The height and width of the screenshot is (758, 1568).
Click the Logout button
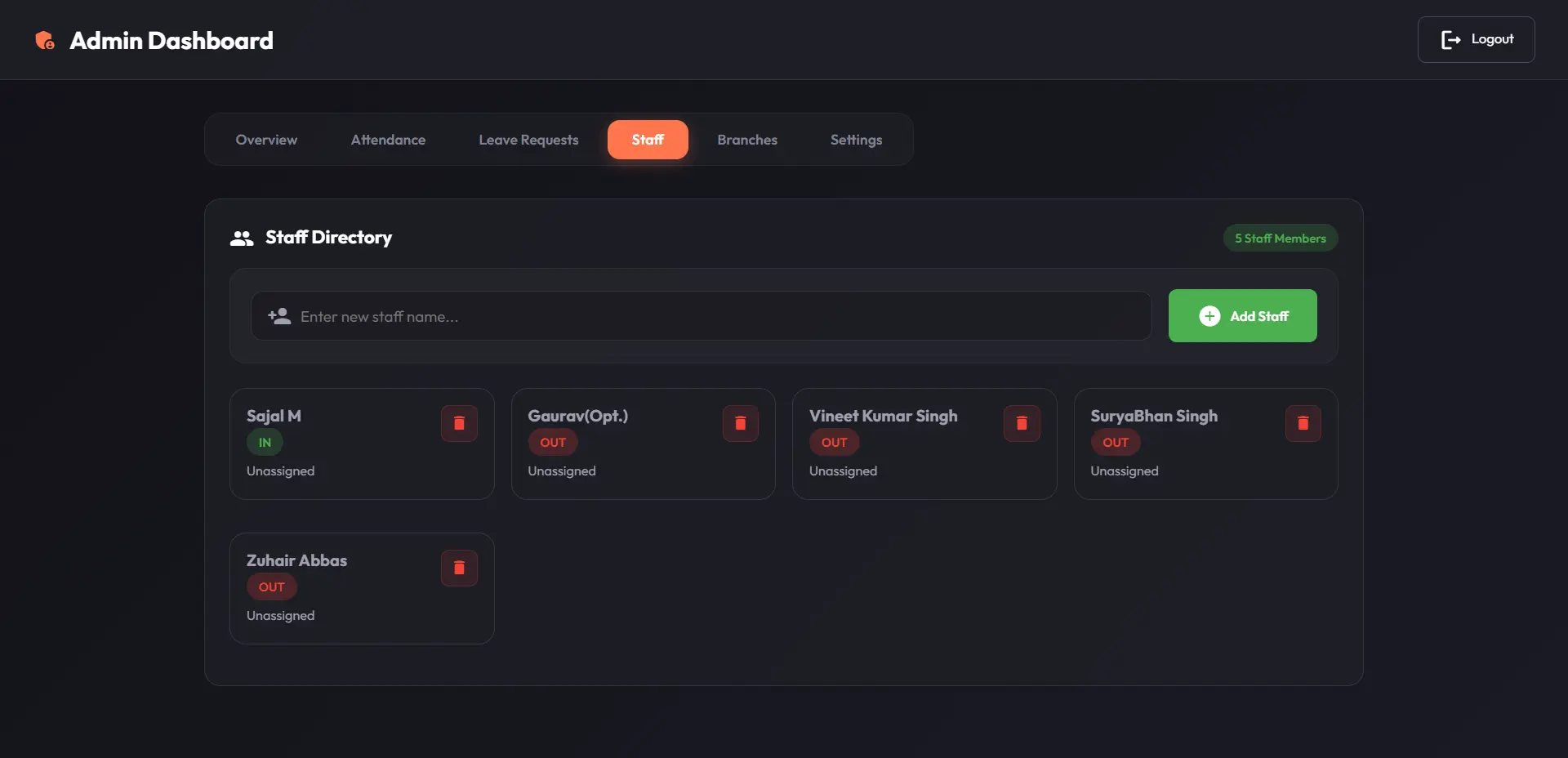(x=1476, y=39)
